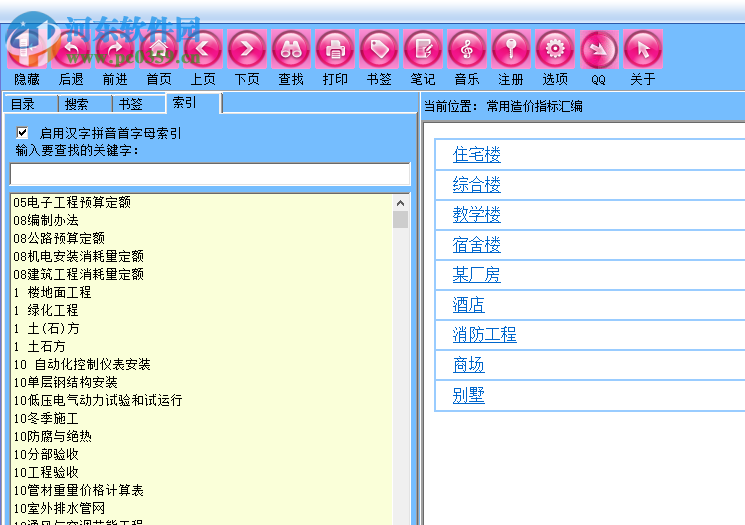Open the 教学楼 link

tap(477, 215)
